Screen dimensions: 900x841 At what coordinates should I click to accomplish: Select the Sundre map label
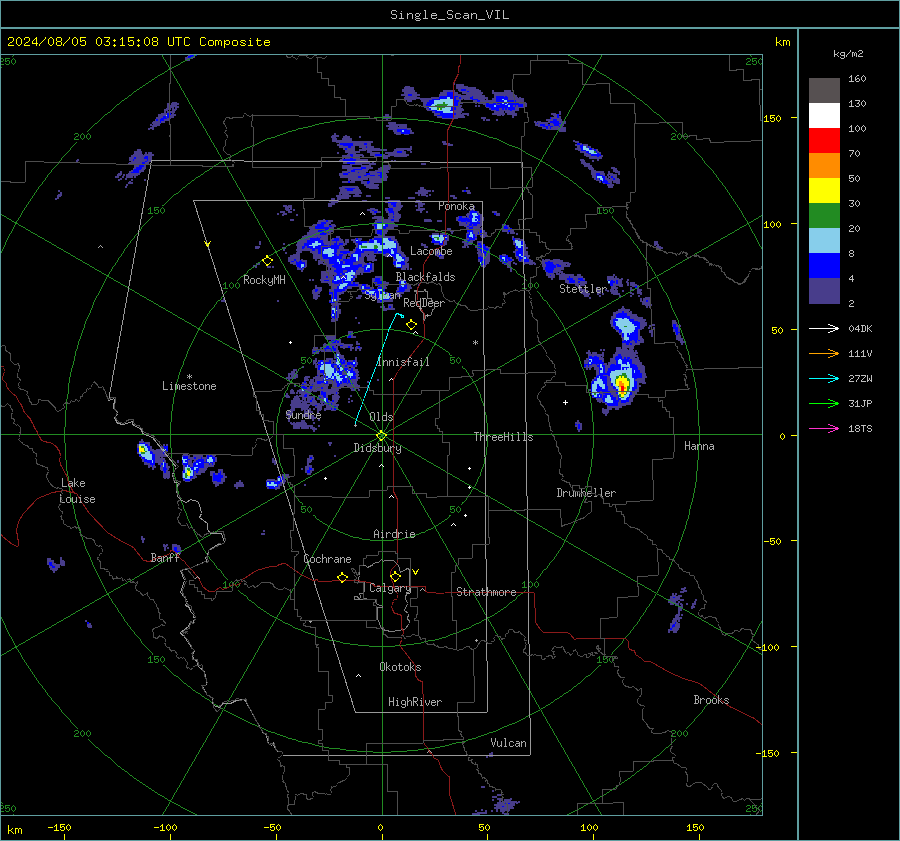point(303,415)
